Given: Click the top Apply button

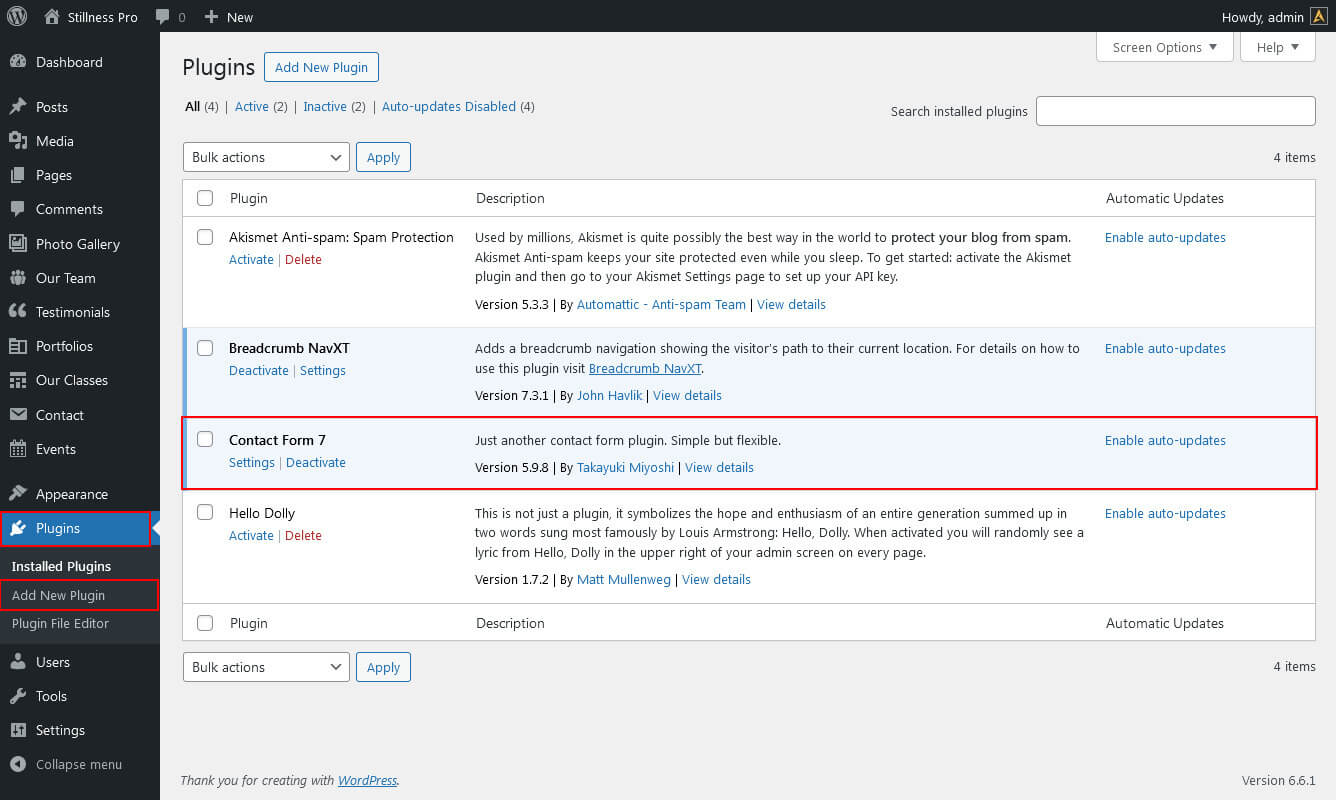Looking at the screenshot, I should click(383, 157).
